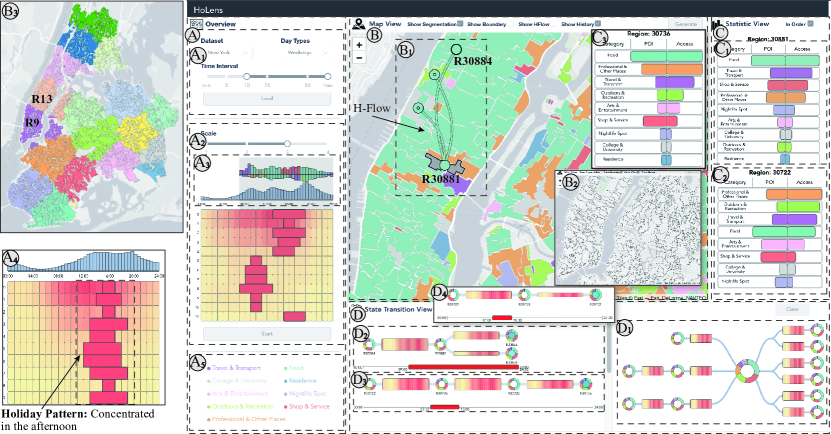
Task: Toggle In Order checkbox in Statistic View
Action: 810,24
